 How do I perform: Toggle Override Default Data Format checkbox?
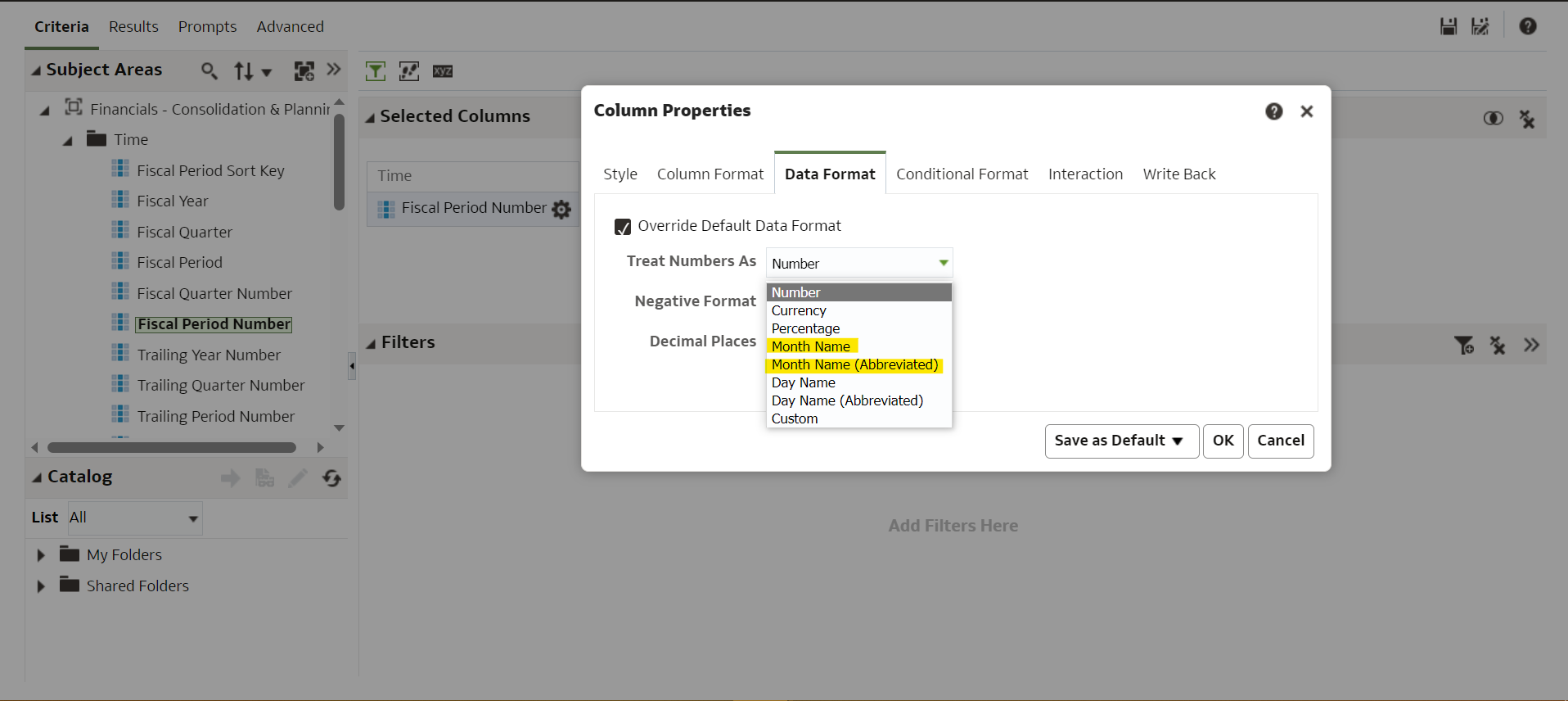click(x=623, y=227)
